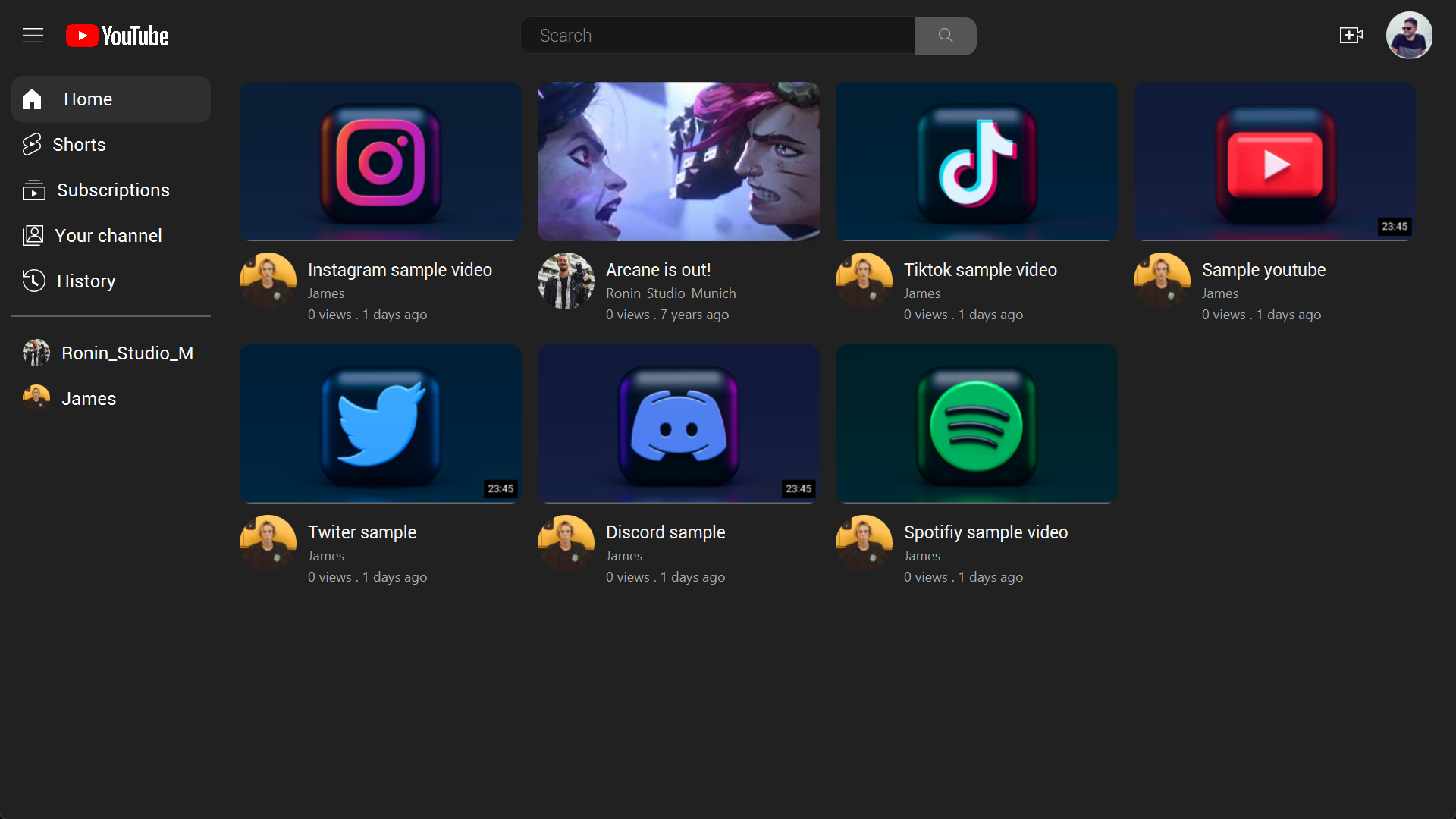The image size is (1456, 819).
Task: Select the Subscriptions menu entry
Action: [x=114, y=190]
